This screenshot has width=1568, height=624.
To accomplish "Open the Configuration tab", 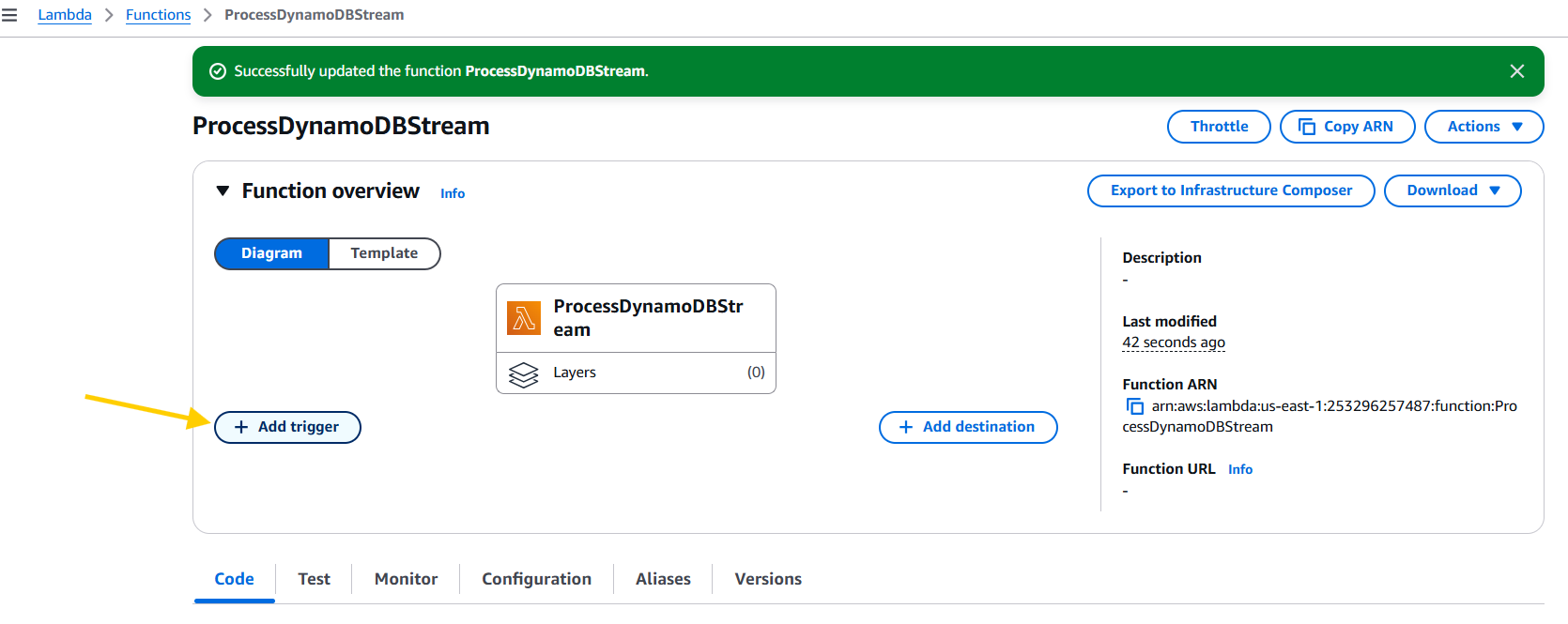I will [536, 579].
